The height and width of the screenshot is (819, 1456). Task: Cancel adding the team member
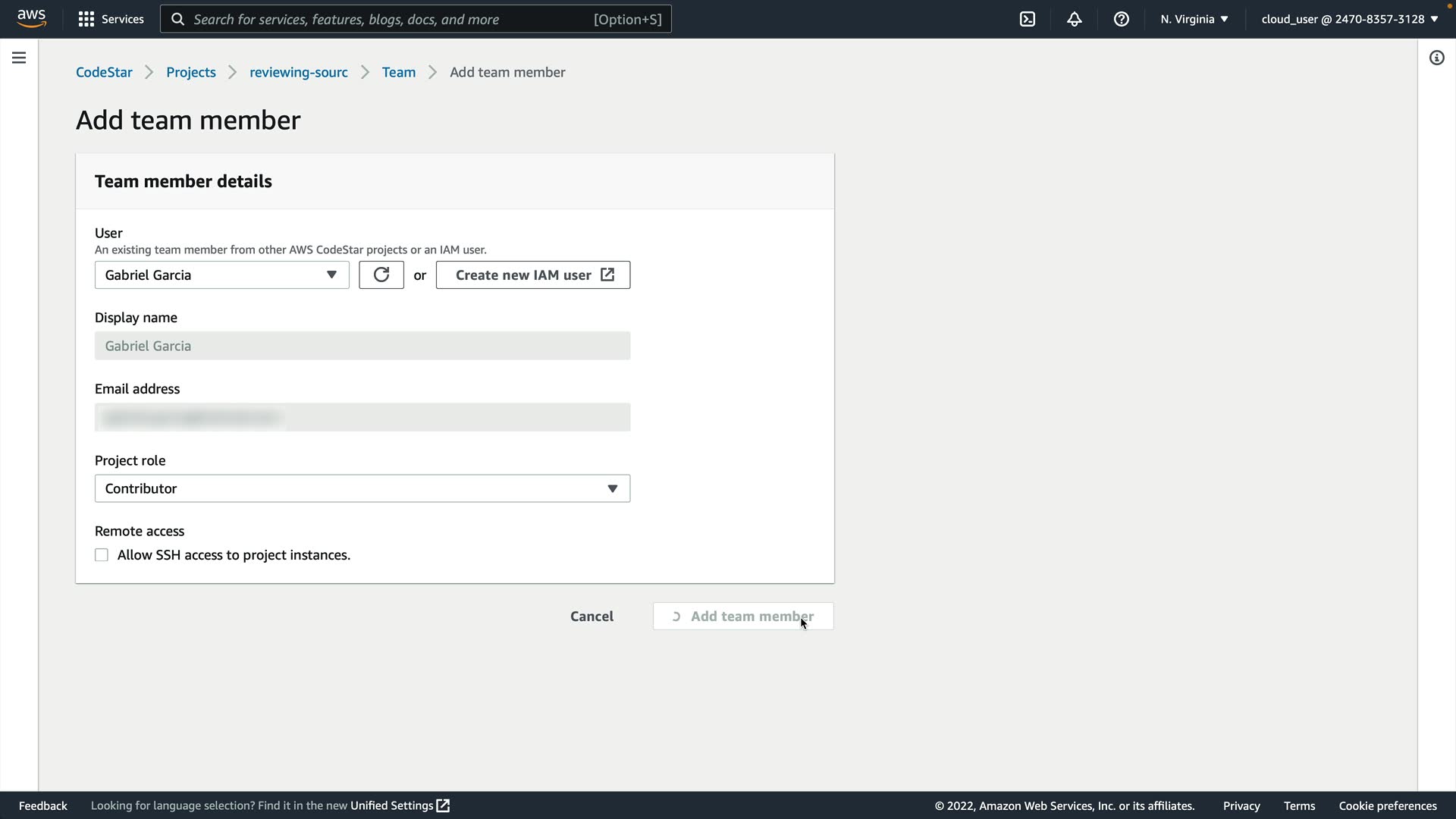tap(591, 616)
